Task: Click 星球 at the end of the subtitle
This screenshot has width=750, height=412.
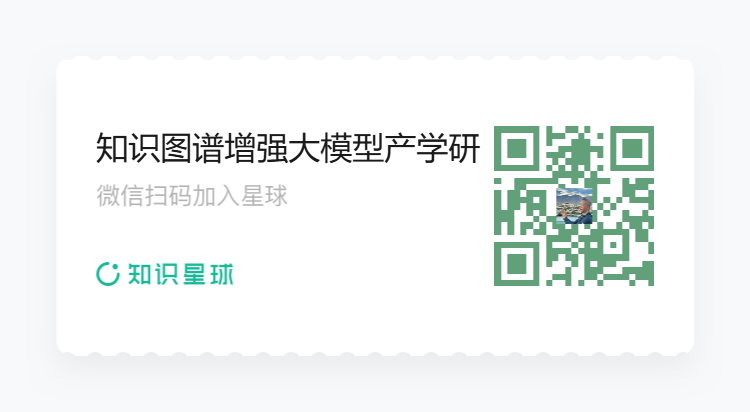Action: pyautogui.click(x=264, y=195)
